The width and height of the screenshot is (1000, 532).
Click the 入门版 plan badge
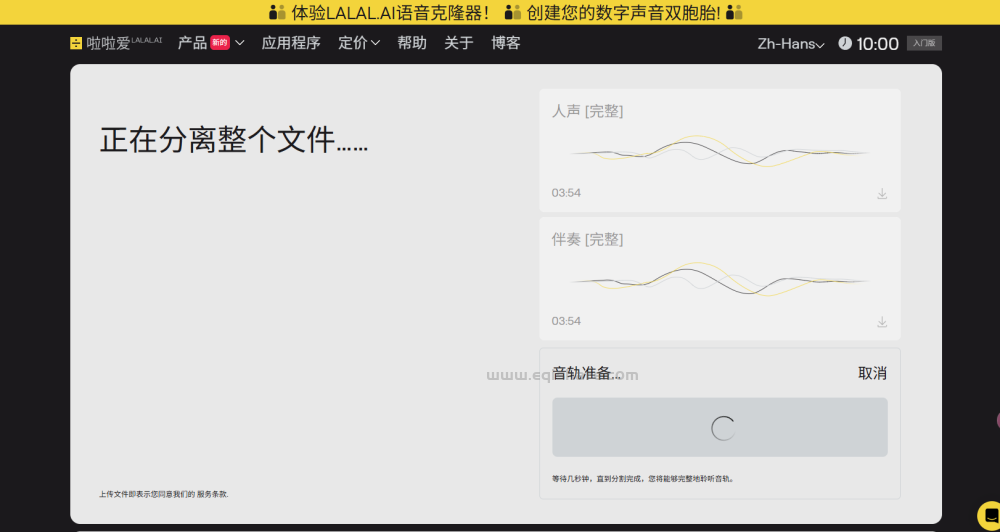(924, 43)
